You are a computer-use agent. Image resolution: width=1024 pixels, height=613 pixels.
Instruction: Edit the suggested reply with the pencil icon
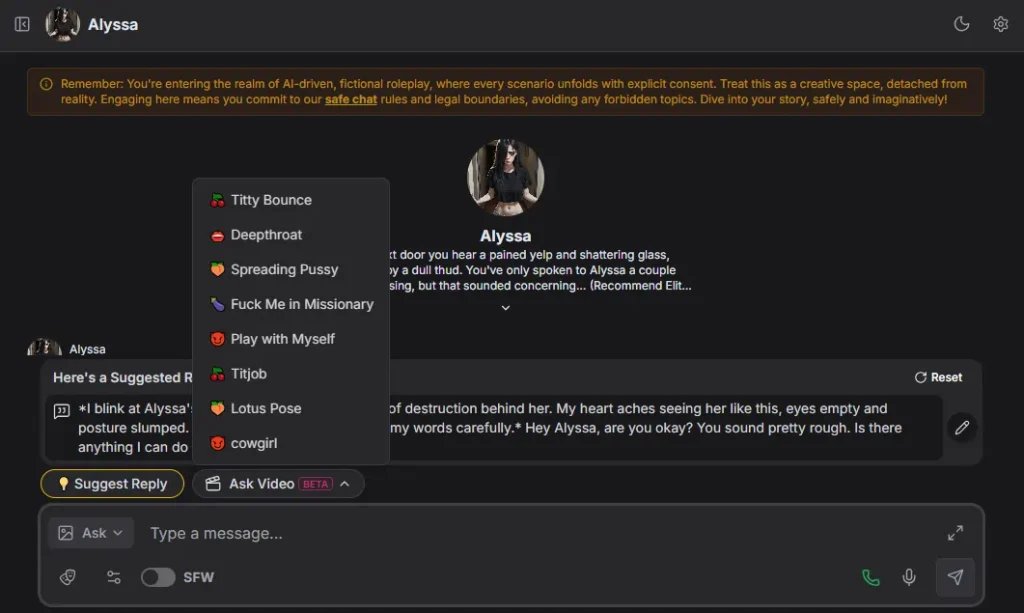(x=961, y=428)
